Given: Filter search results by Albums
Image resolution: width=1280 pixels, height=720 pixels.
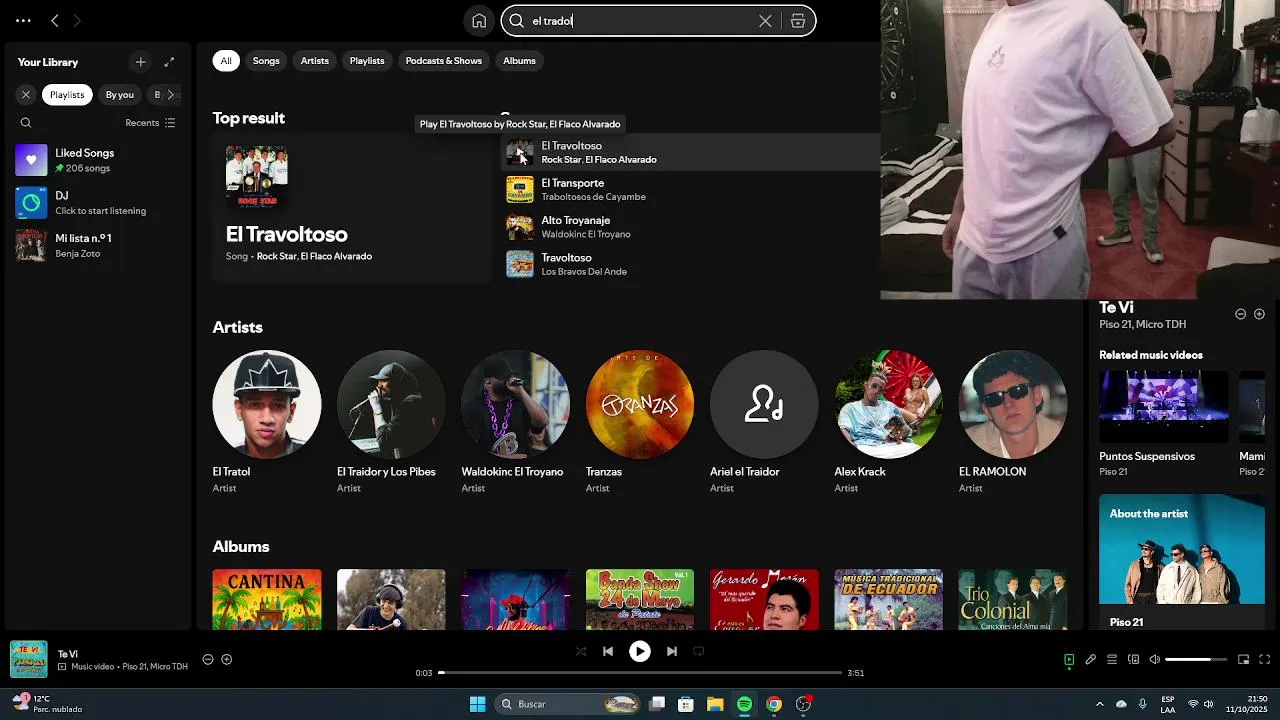Looking at the screenshot, I should click(519, 61).
